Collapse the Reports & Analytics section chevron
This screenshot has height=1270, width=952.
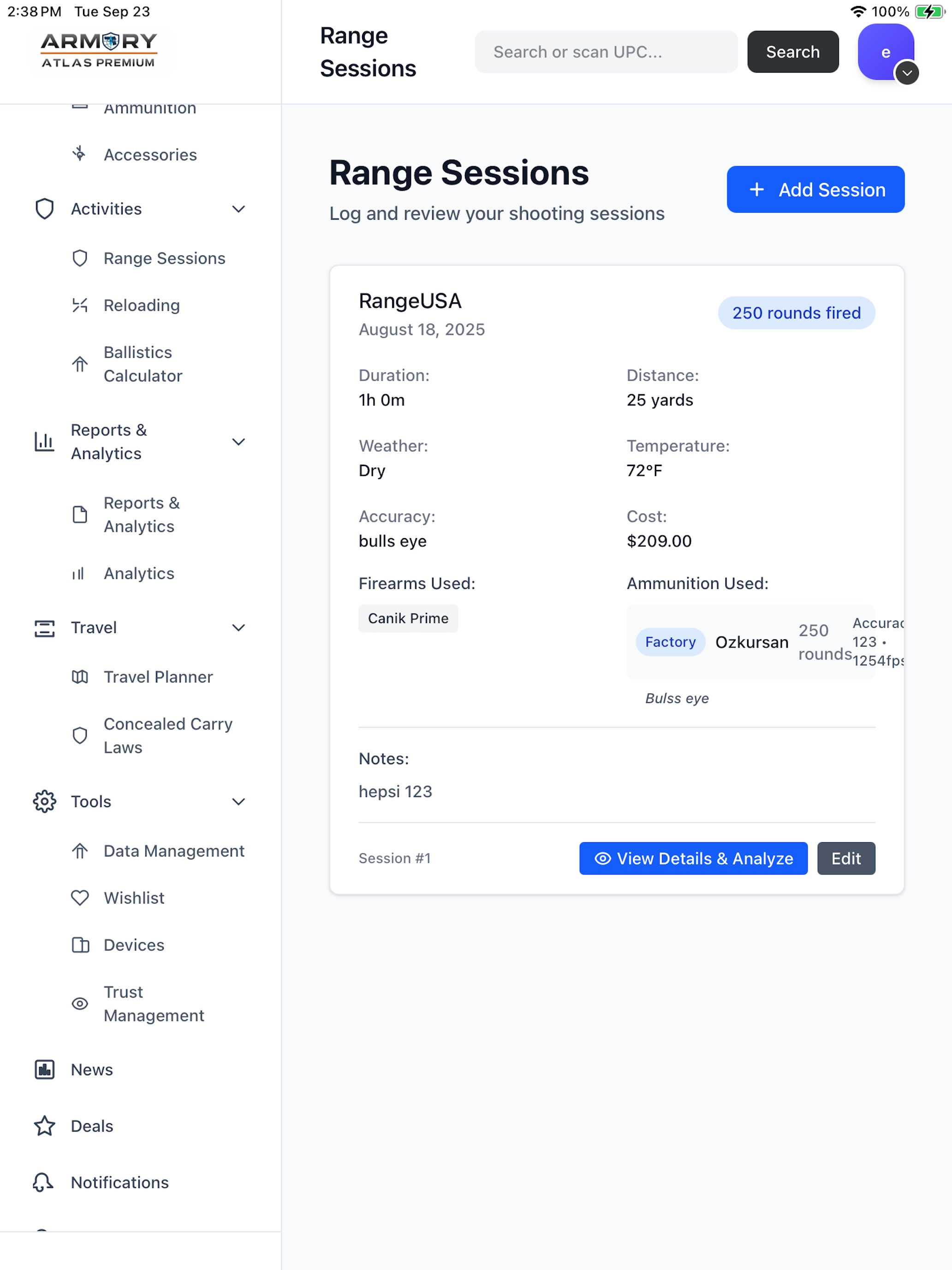pyautogui.click(x=239, y=442)
